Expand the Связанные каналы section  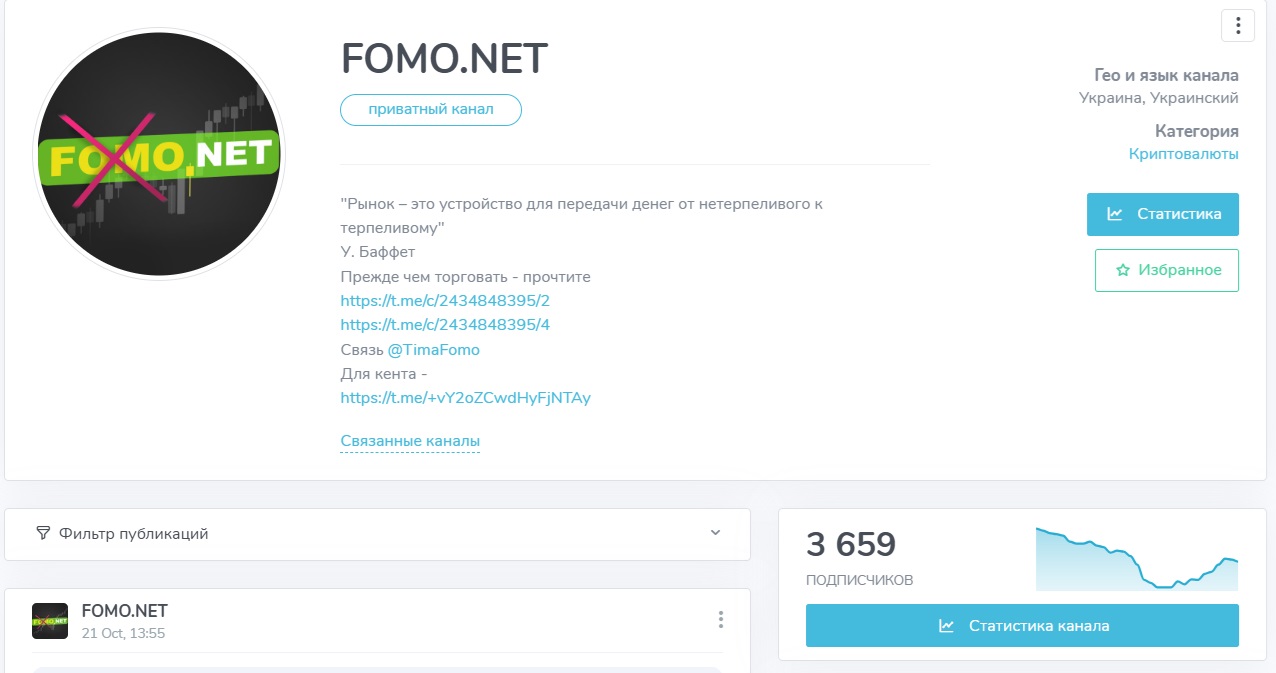click(x=410, y=440)
